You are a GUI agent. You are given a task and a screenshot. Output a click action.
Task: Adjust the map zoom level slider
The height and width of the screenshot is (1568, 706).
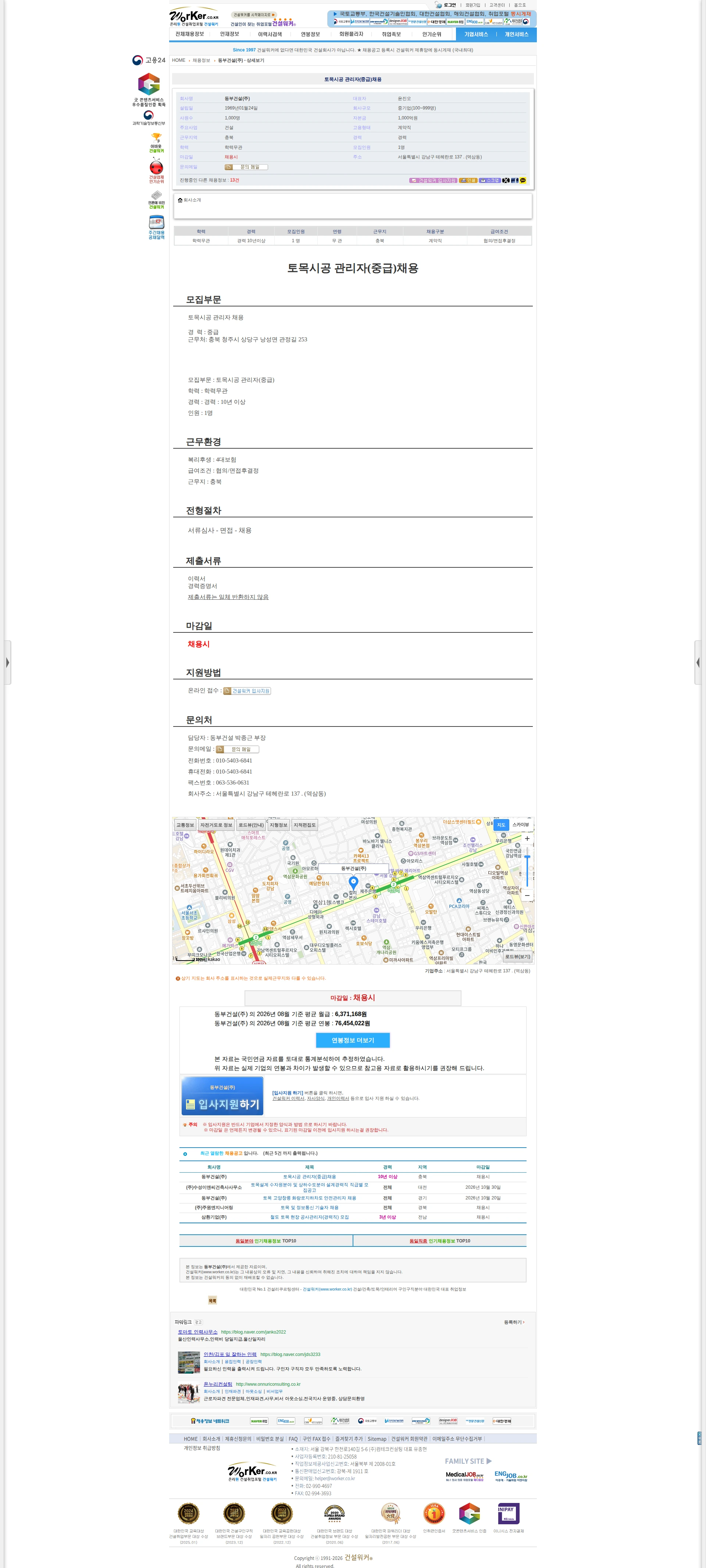(x=527, y=857)
